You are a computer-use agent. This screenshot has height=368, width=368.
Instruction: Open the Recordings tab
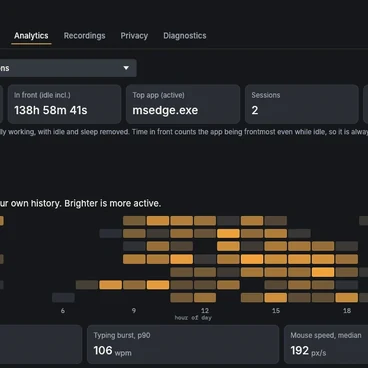[x=84, y=36]
